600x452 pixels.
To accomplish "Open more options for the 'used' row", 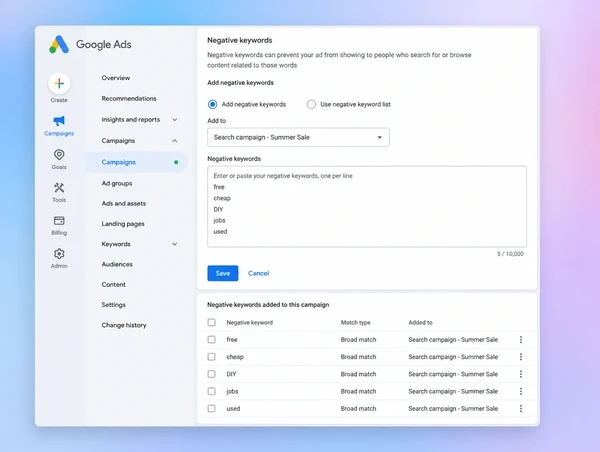I will point(521,408).
